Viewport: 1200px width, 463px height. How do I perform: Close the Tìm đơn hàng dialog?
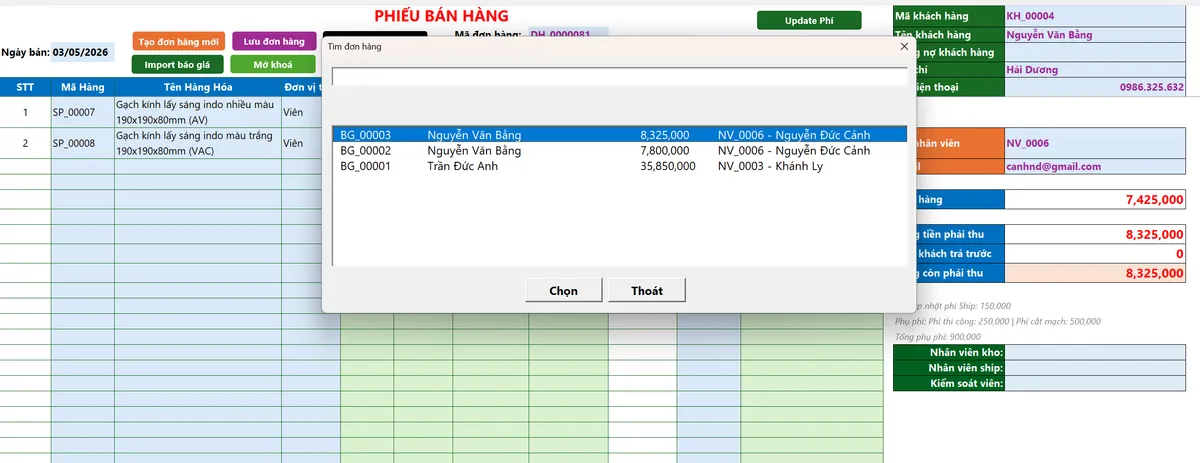pos(904,46)
